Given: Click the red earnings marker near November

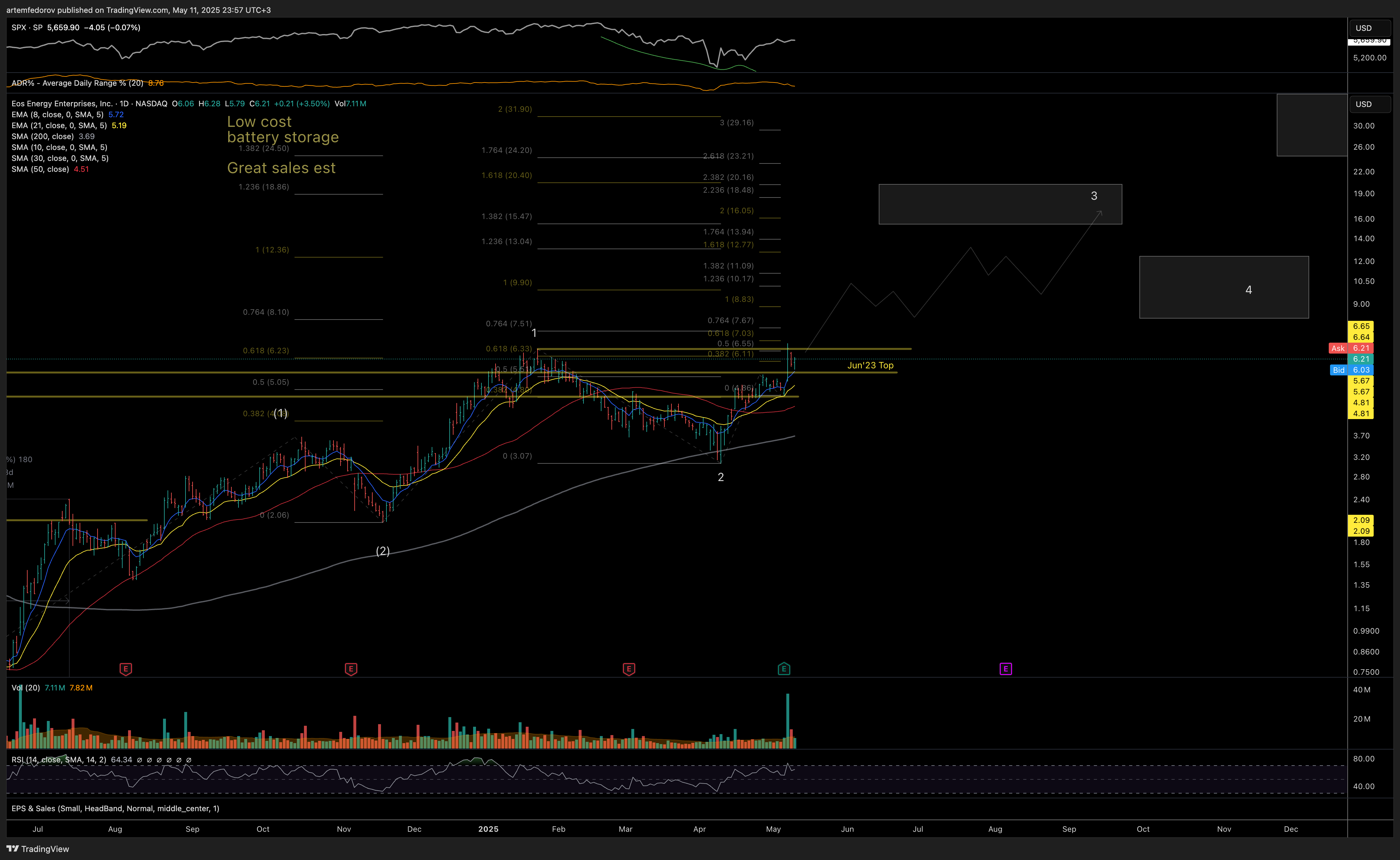Looking at the screenshot, I should click(351, 669).
